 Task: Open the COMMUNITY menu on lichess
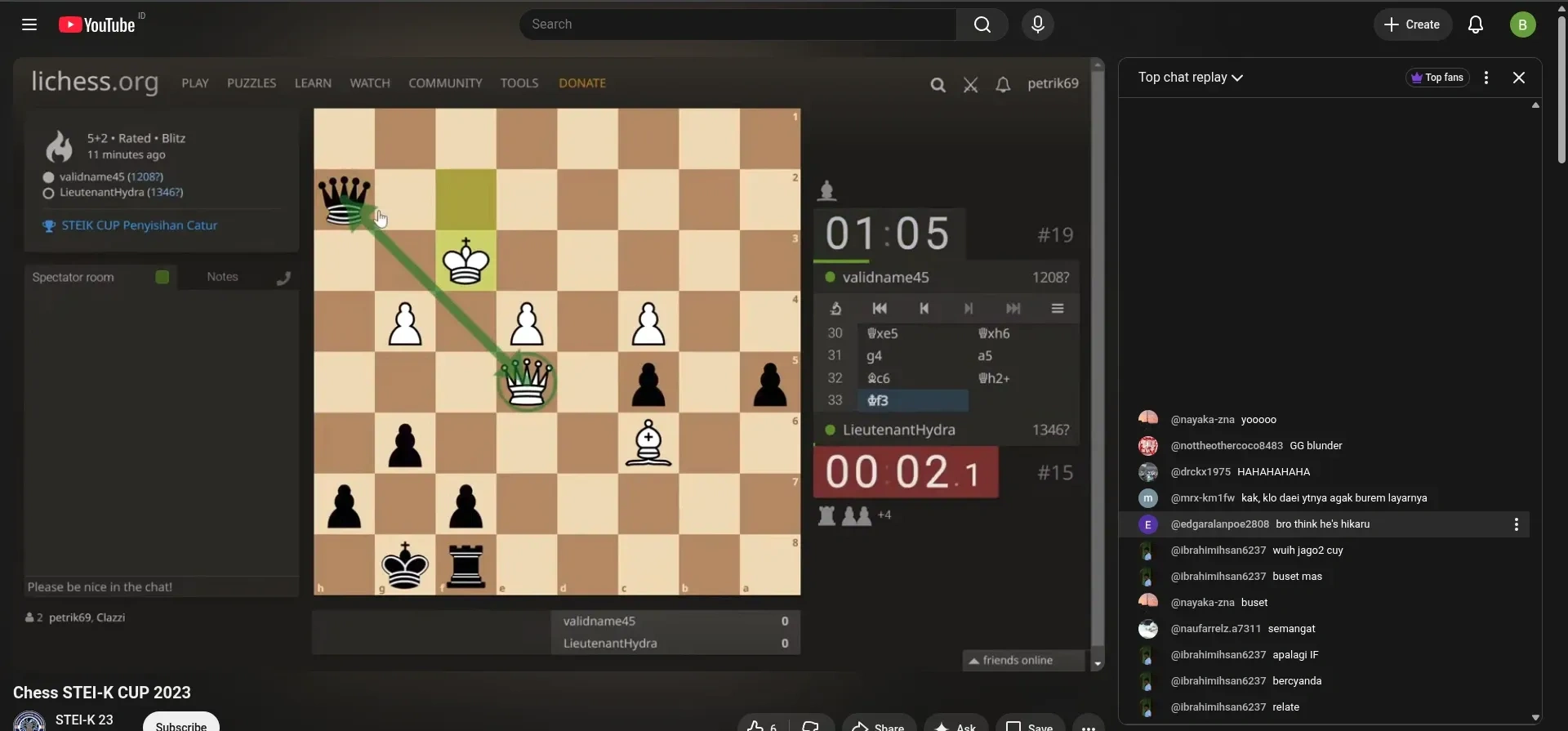click(x=445, y=83)
